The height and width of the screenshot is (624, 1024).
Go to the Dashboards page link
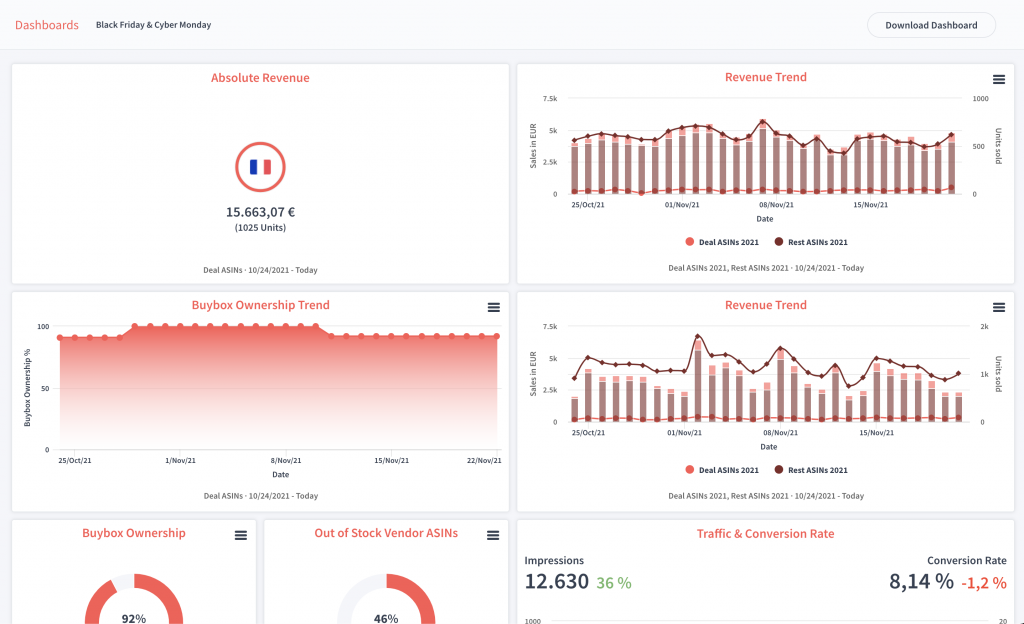47,25
